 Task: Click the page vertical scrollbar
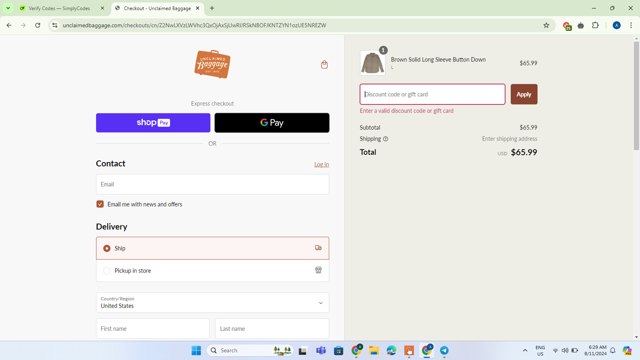(x=636, y=96)
